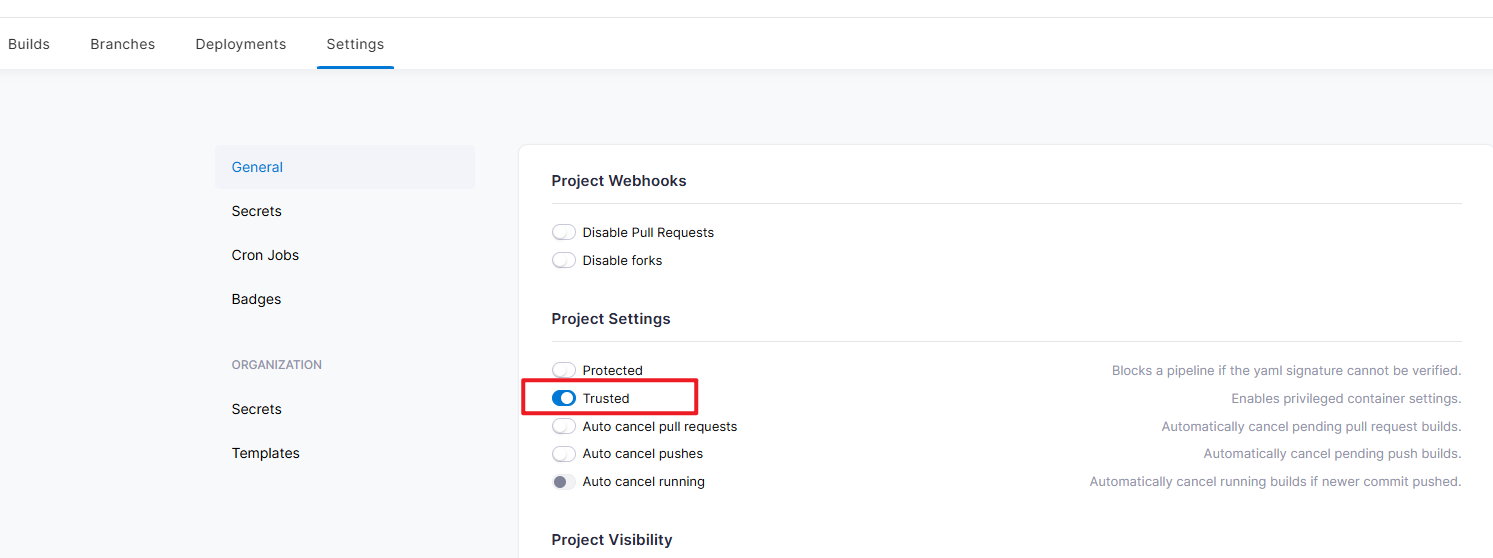Open Secrets under the Organization section
The height and width of the screenshot is (558, 1493).
point(257,409)
